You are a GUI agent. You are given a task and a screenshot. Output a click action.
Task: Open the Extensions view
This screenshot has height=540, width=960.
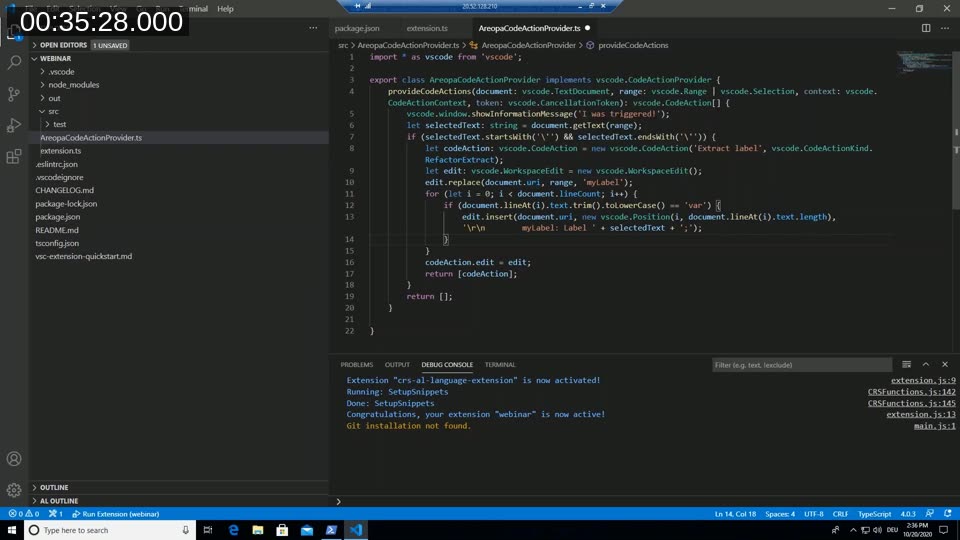(x=14, y=157)
